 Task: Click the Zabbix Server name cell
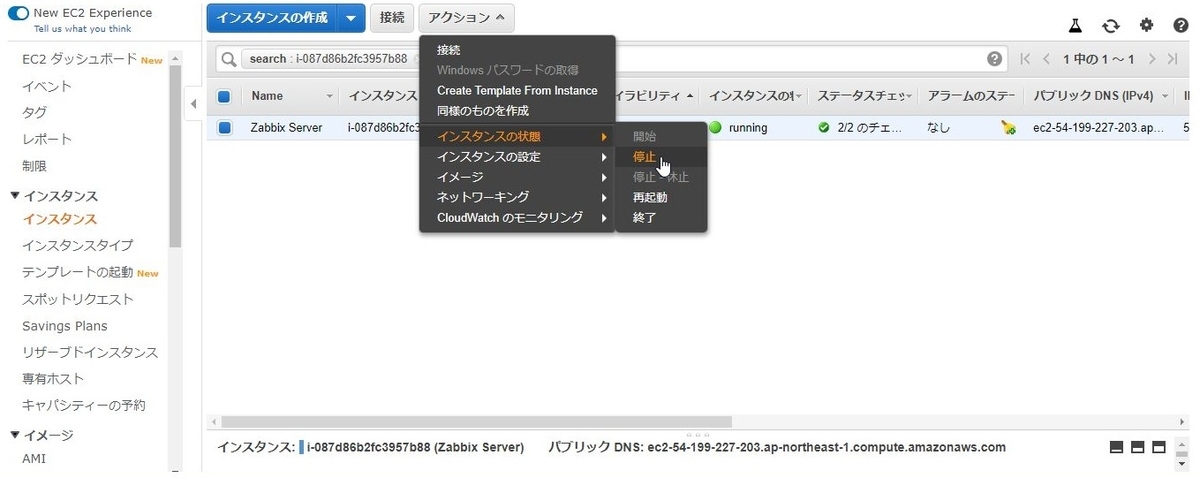click(x=286, y=128)
